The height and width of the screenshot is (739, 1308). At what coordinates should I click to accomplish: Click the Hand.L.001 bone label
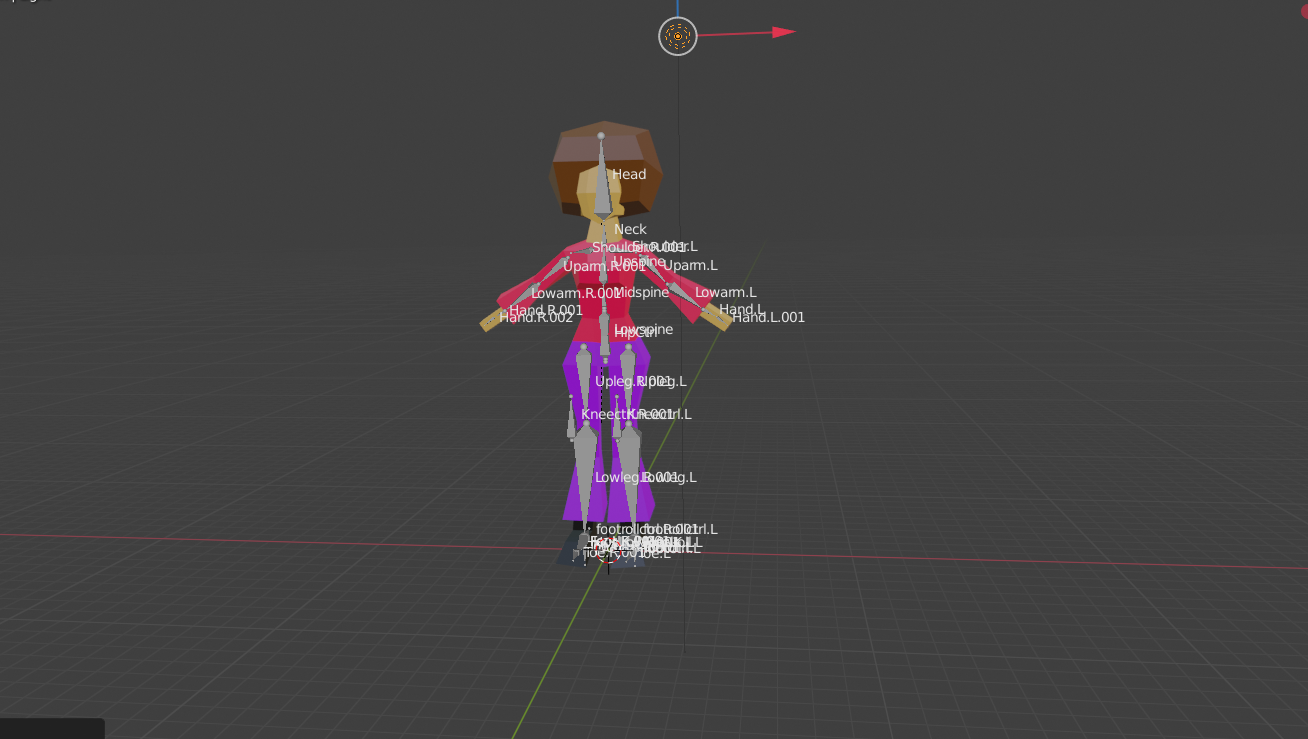pos(771,317)
